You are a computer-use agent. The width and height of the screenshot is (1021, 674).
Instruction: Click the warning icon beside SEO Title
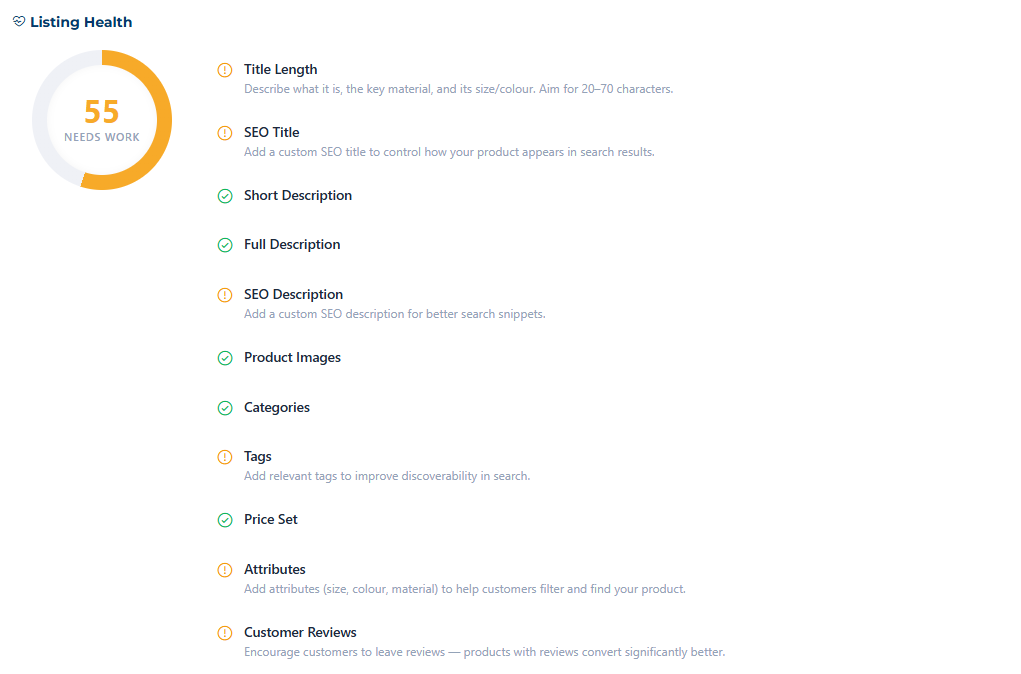(x=225, y=133)
